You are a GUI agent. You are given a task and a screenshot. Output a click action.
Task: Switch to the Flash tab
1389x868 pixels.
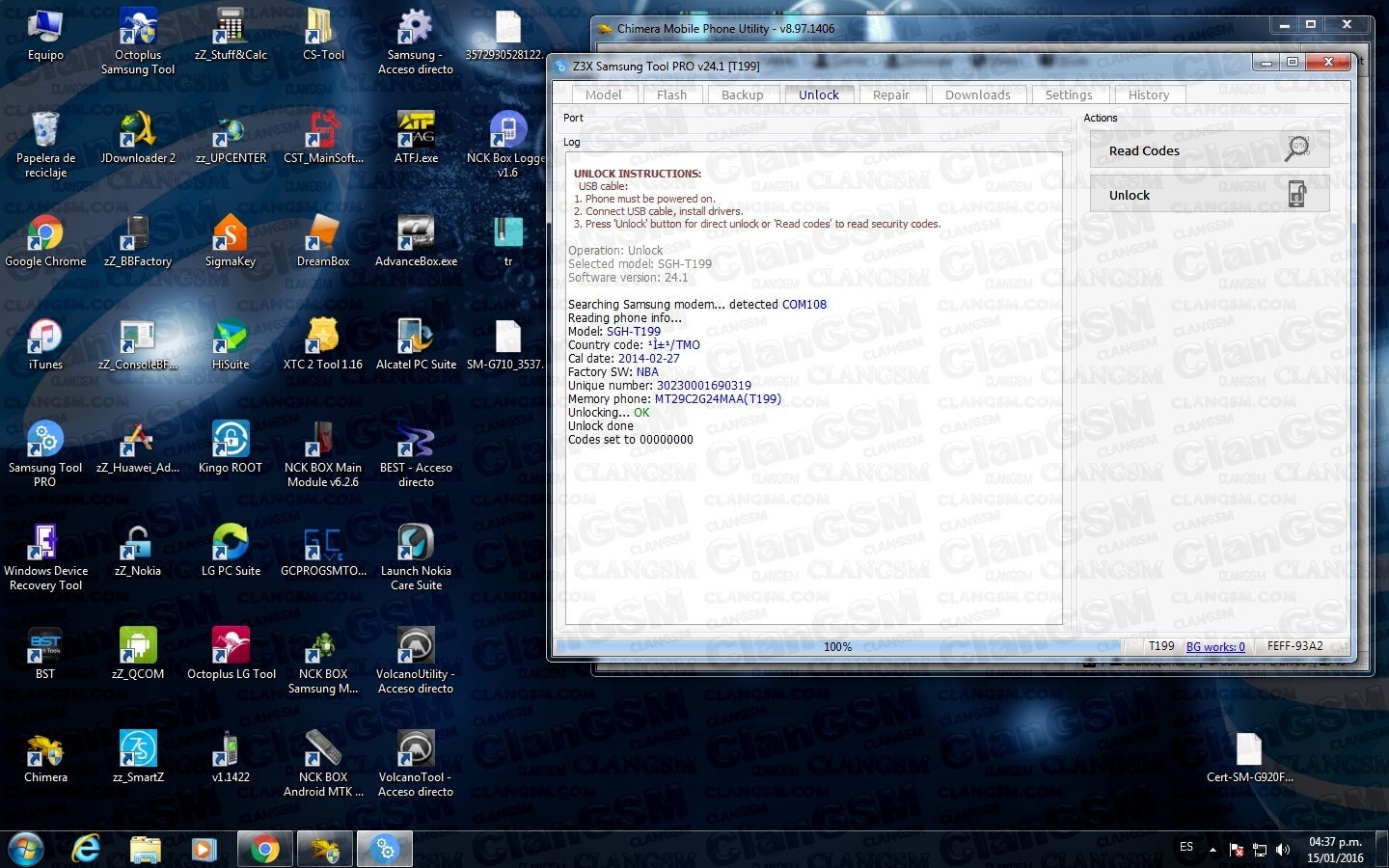coord(671,95)
